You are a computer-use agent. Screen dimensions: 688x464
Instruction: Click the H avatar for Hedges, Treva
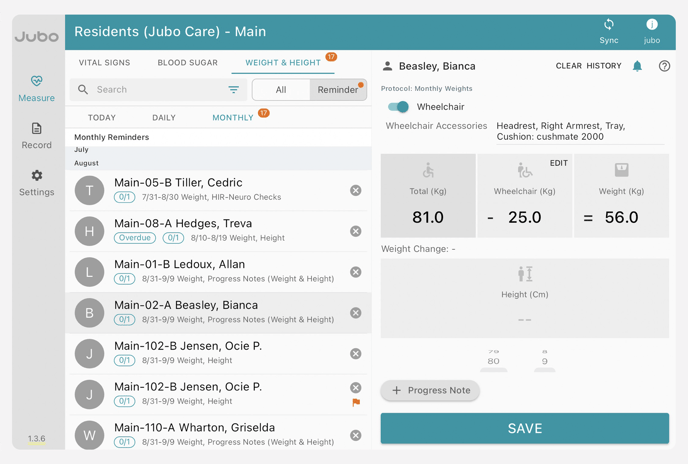coord(90,231)
